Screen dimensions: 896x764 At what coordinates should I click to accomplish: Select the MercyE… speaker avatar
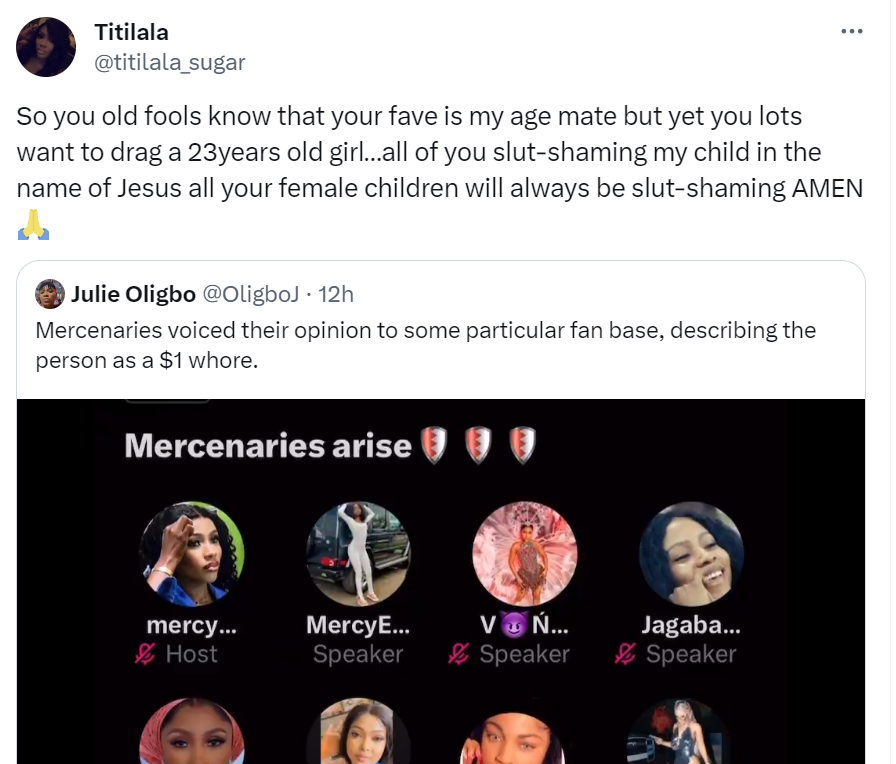(358, 554)
